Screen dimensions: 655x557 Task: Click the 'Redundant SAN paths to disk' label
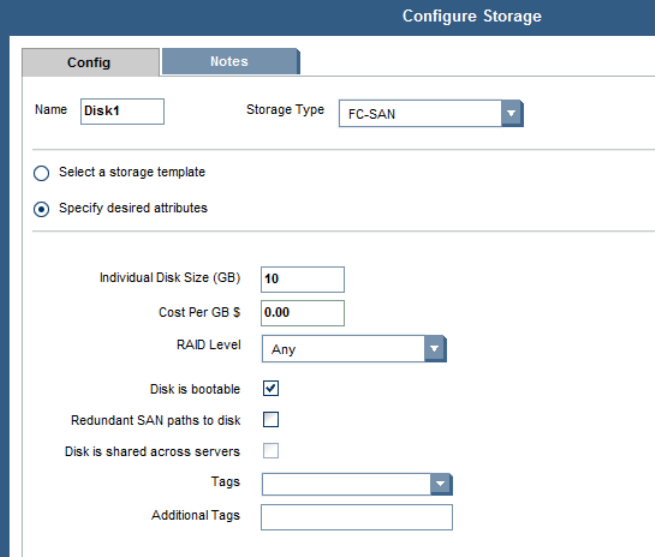click(x=156, y=420)
